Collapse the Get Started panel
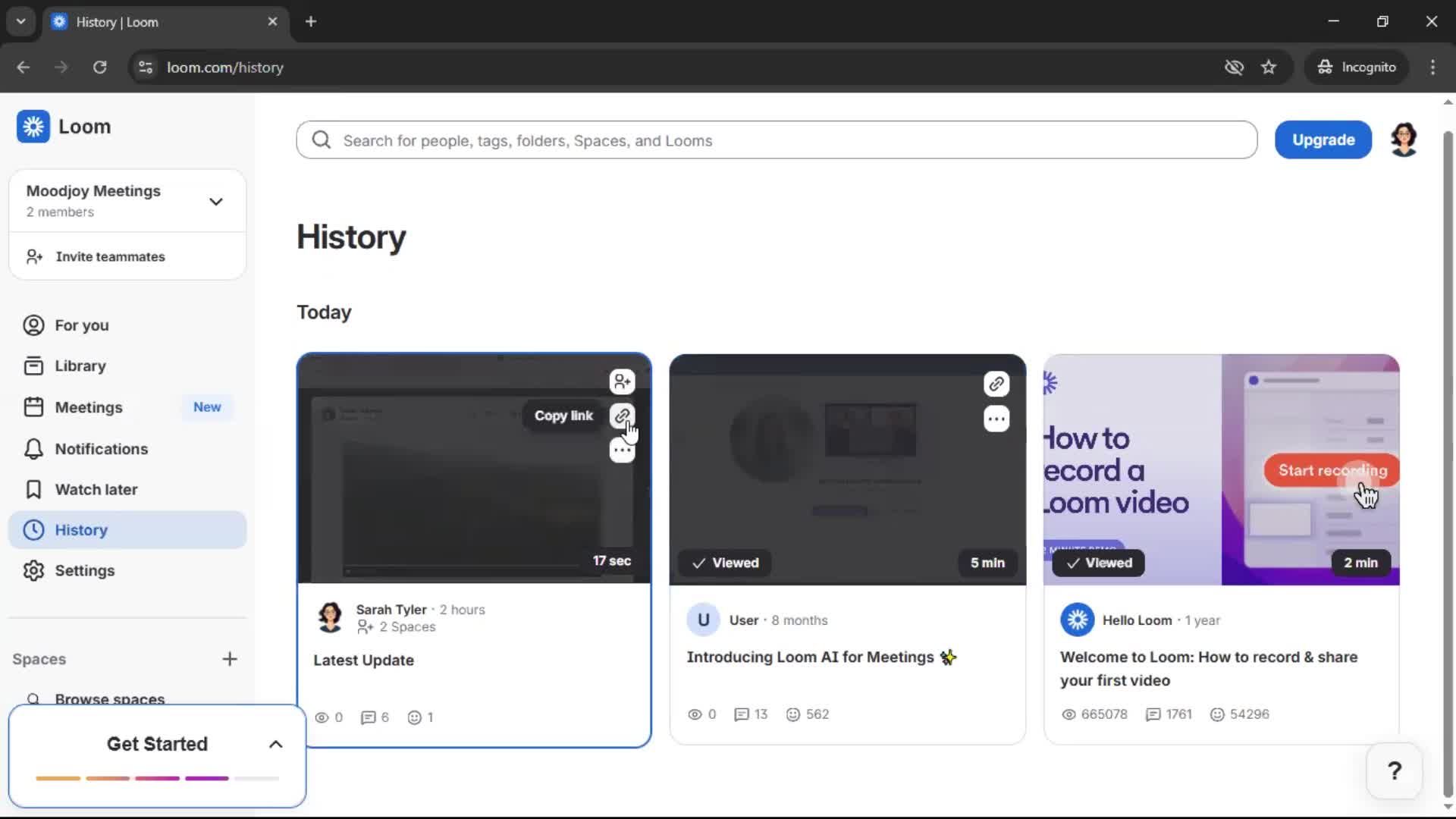Screen dimensions: 1456x819 pyautogui.click(x=275, y=744)
